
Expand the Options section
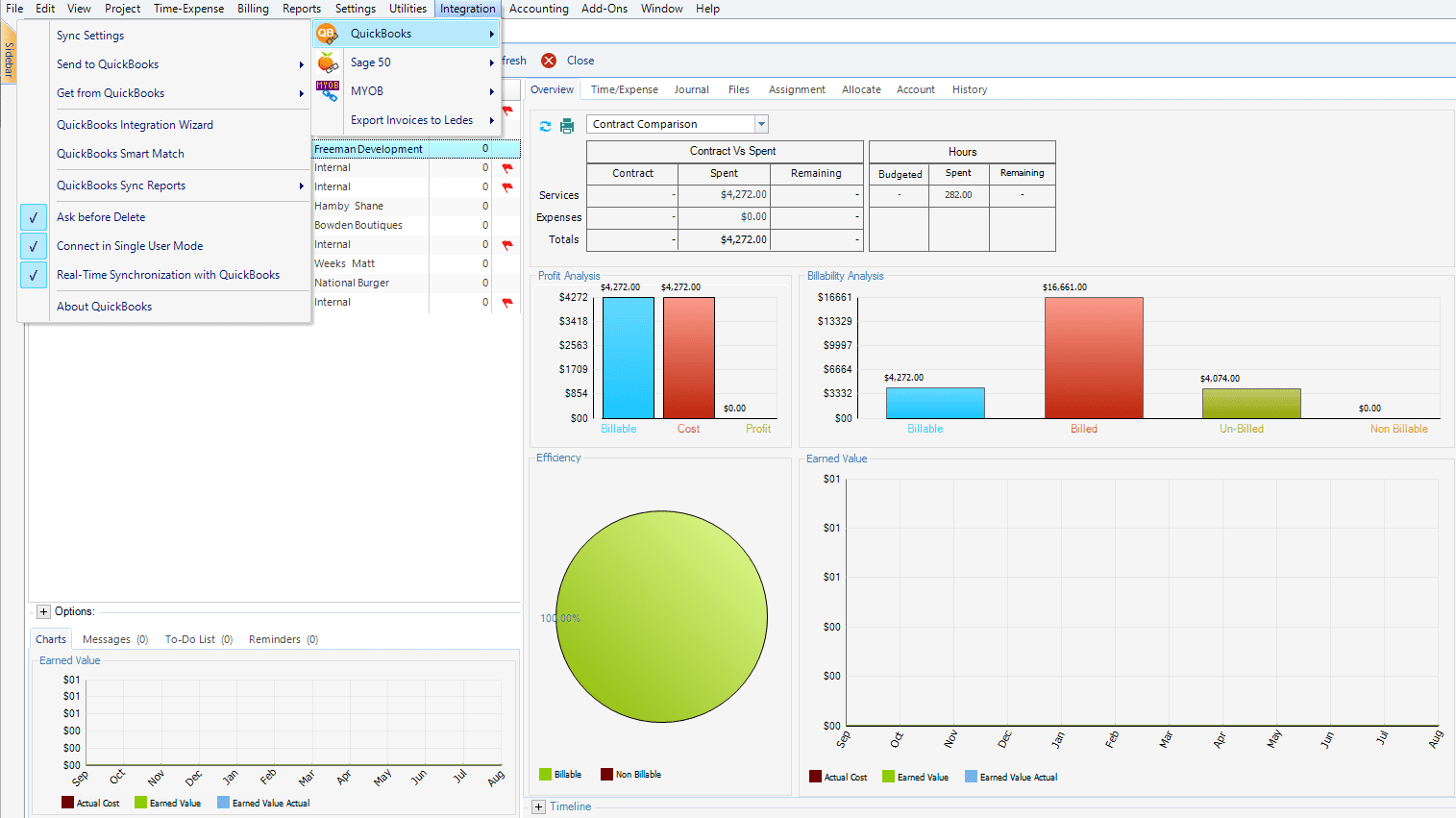pos(43,610)
